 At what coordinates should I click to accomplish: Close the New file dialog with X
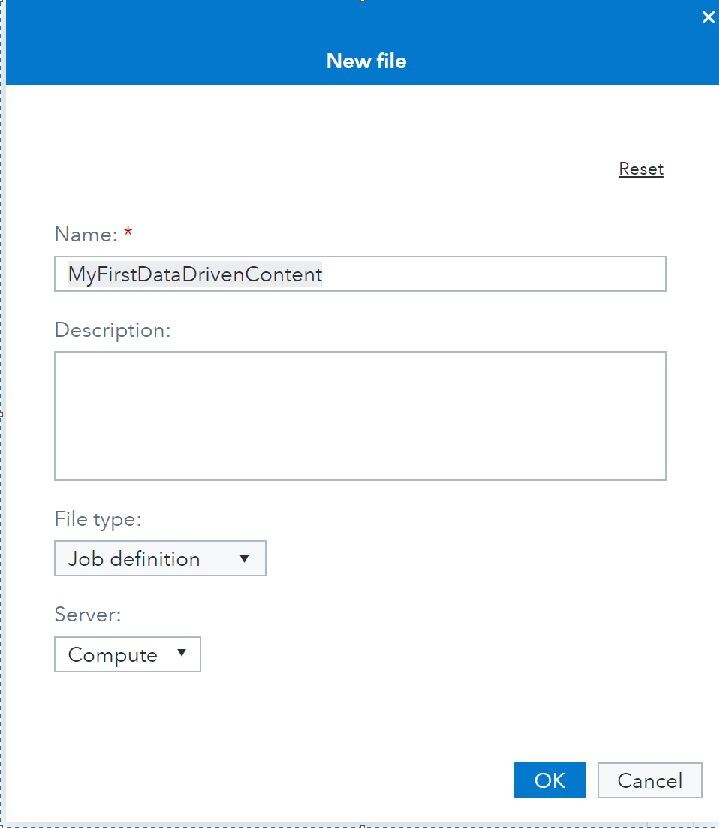(709, 17)
